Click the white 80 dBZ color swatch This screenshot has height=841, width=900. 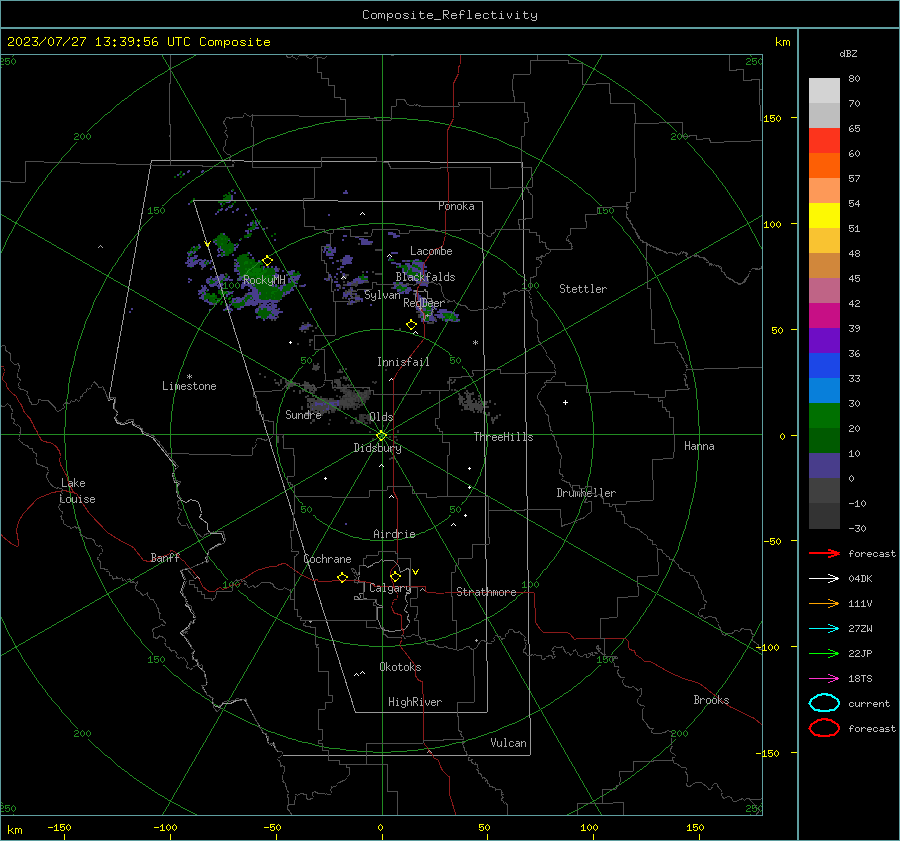click(824, 90)
